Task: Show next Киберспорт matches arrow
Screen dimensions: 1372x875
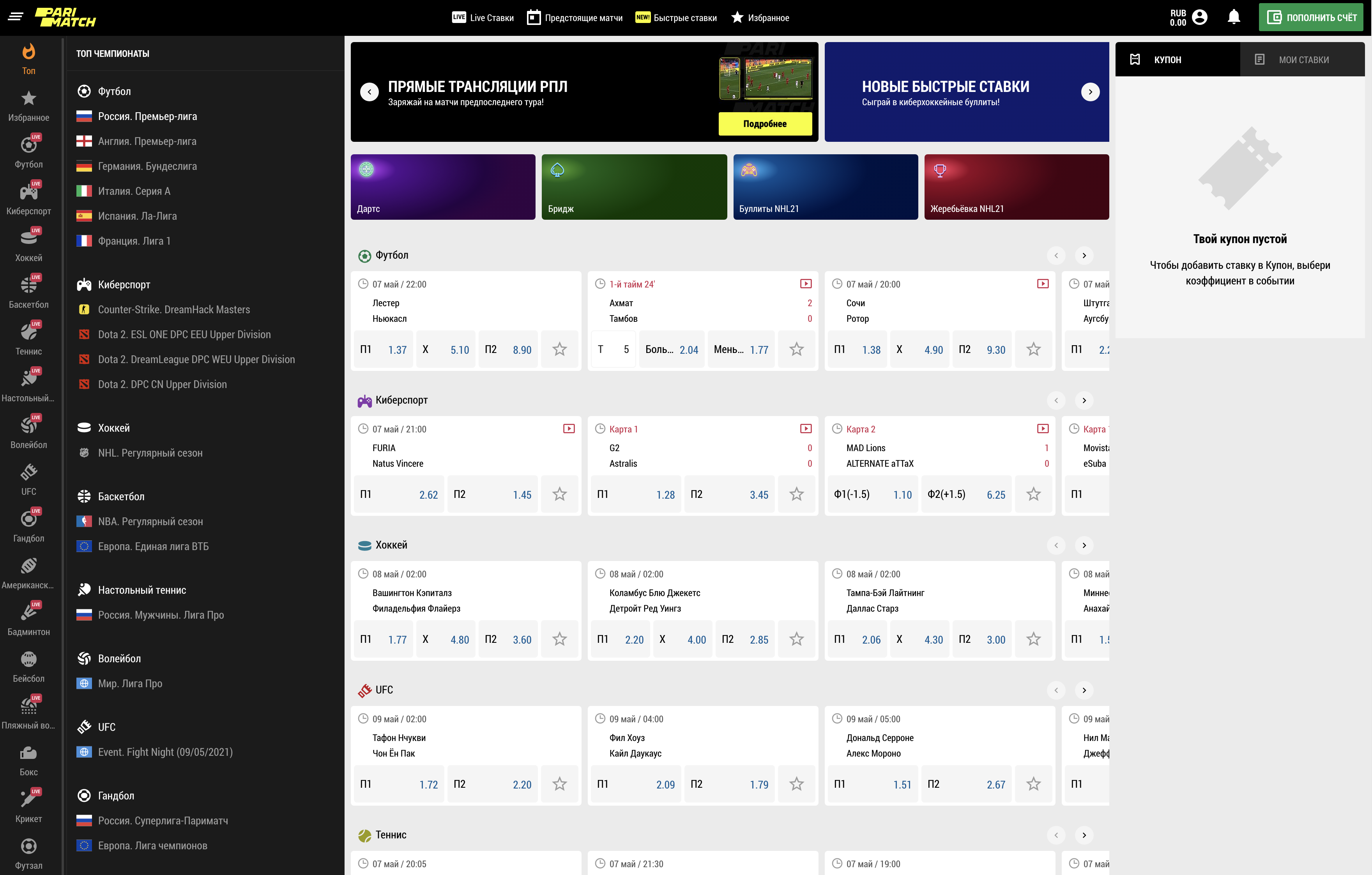Action: pos(1084,400)
